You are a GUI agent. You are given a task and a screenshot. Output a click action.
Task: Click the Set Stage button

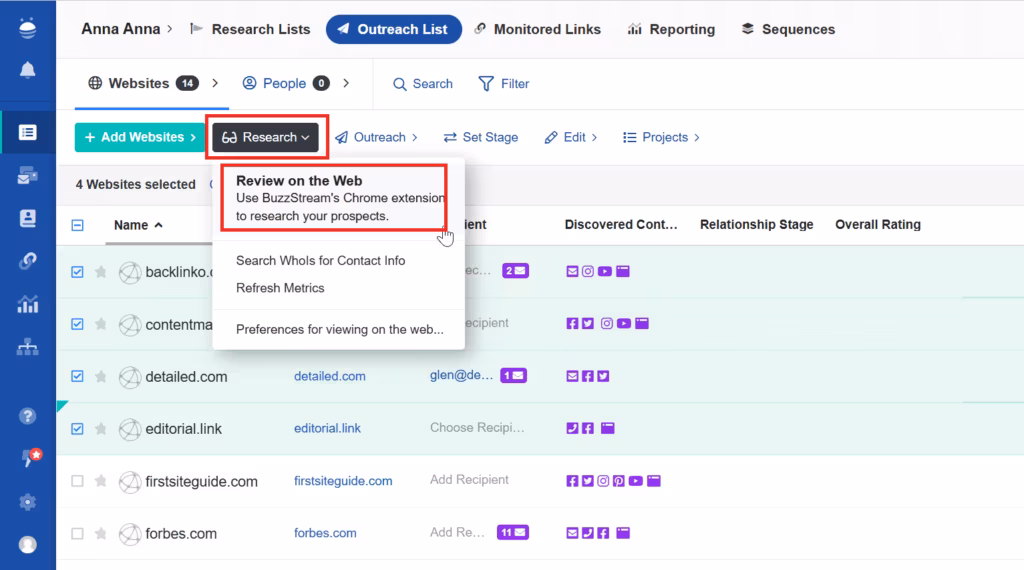click(x=481, y=137)
